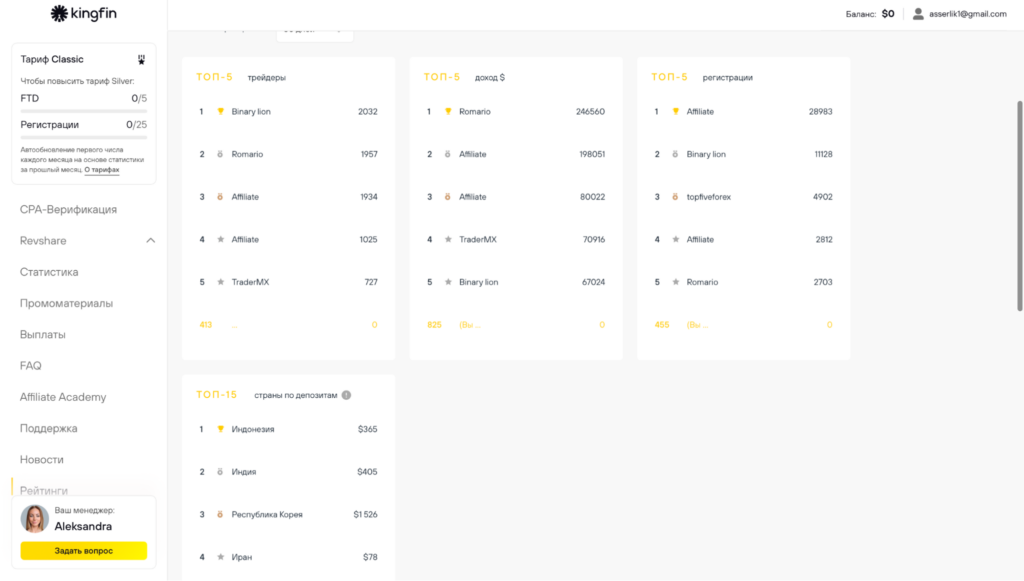Screen dimensions: 1024x581
Task: Click the ТОП-15 heading
Action: [217, 395]
